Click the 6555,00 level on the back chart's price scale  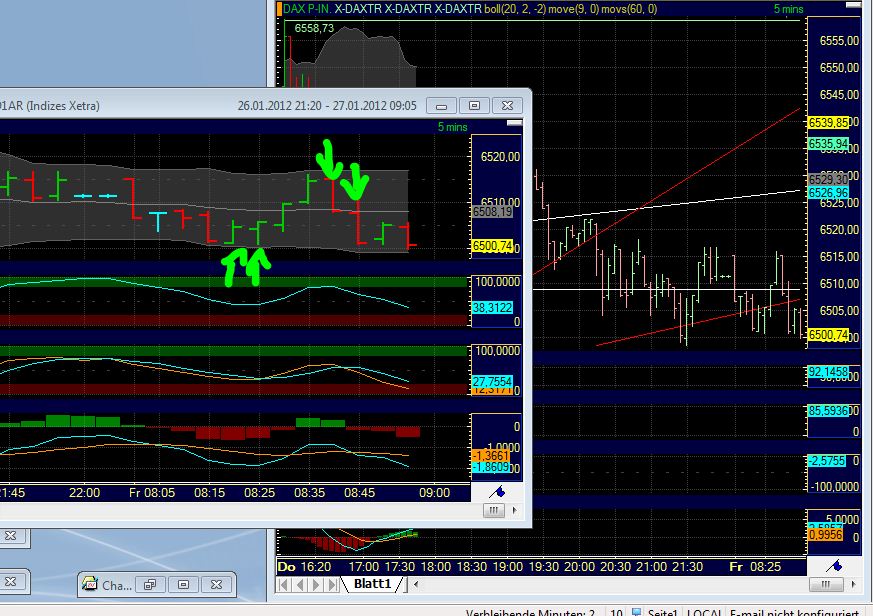840,41
